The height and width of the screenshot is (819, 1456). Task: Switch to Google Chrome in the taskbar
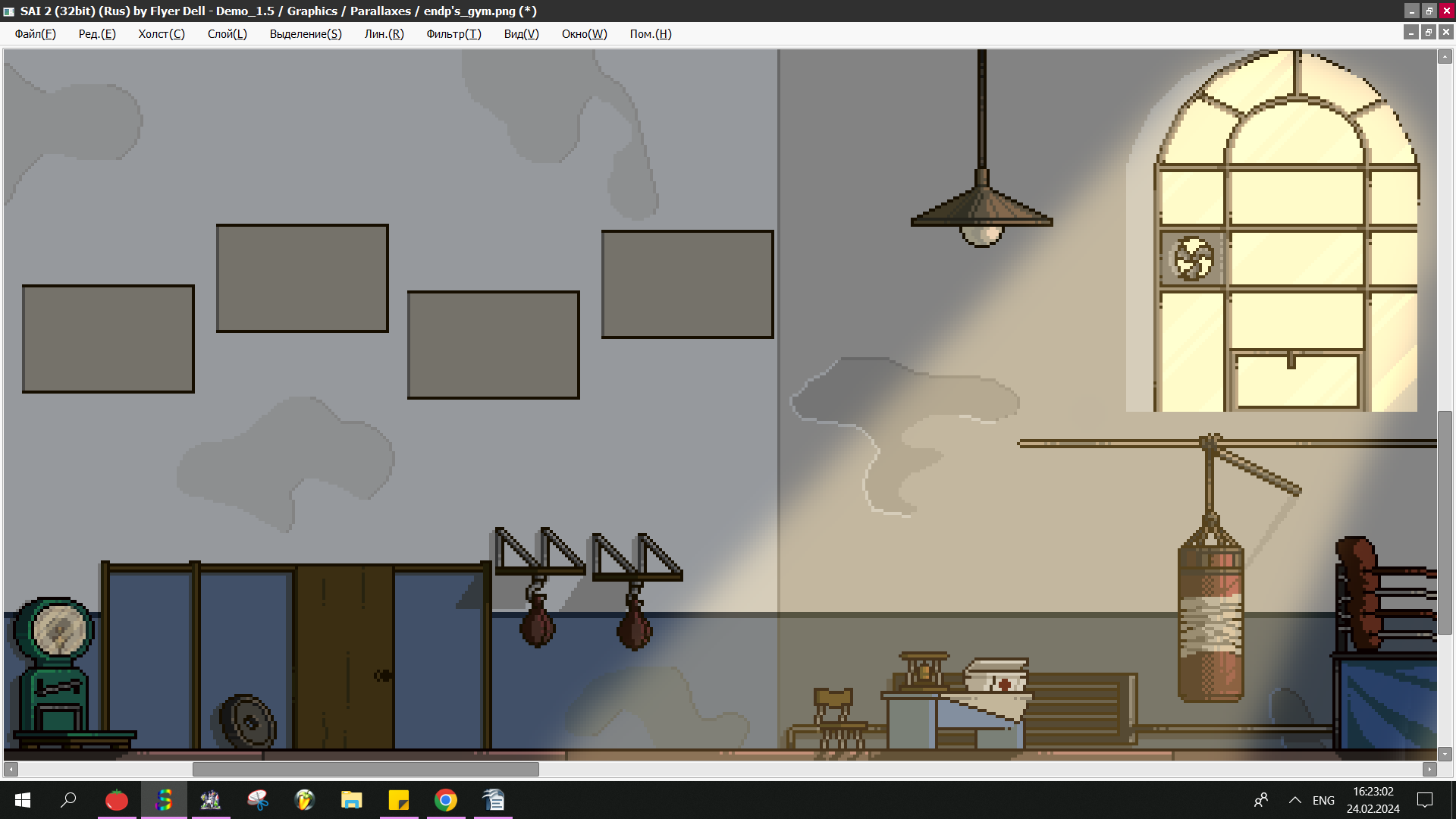click(x=446, y=800)
